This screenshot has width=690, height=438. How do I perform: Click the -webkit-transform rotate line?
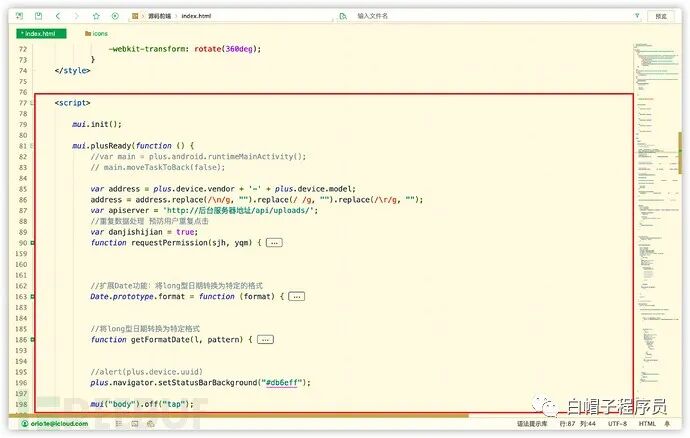coord(184,49)
